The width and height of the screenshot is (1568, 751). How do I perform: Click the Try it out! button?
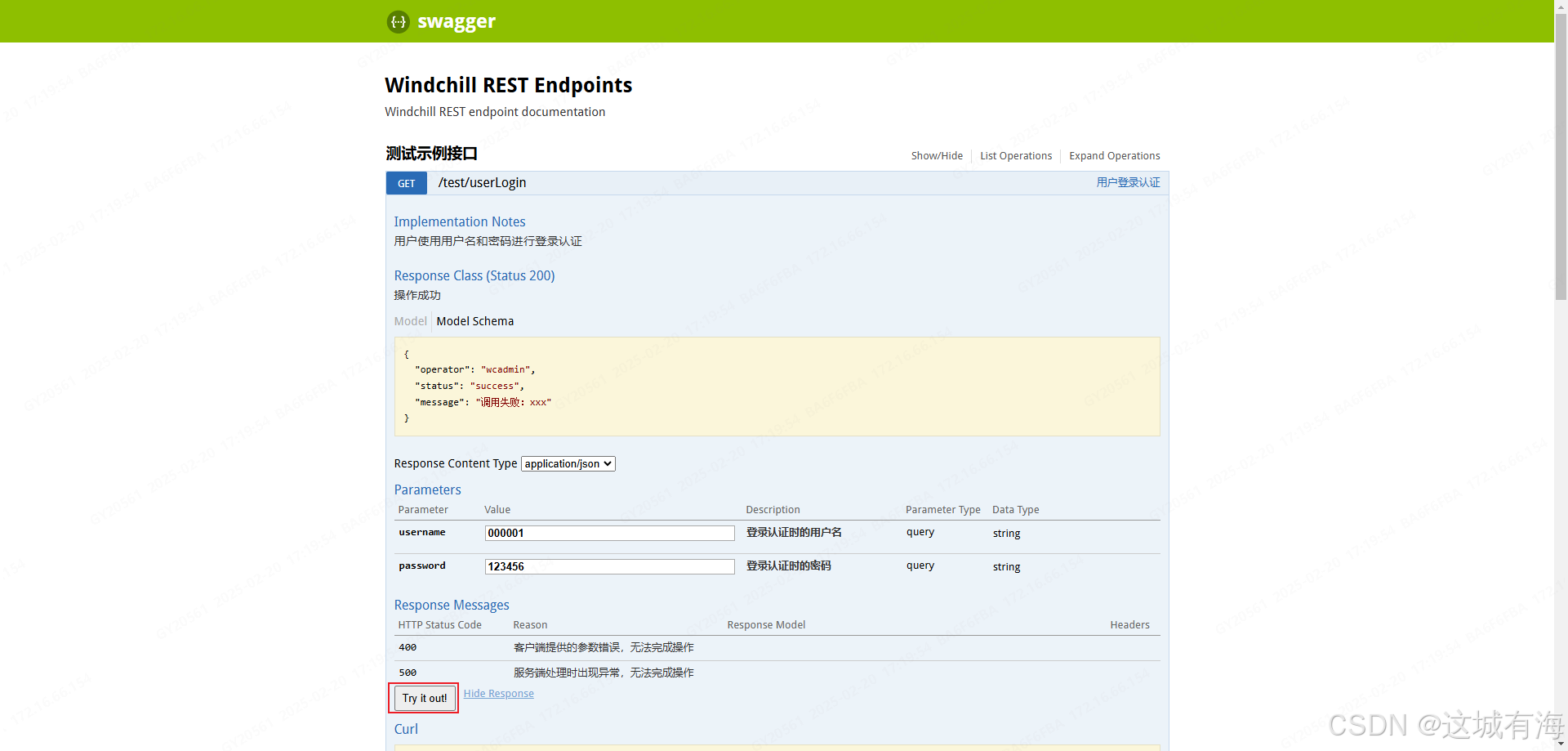coord(425,698)
